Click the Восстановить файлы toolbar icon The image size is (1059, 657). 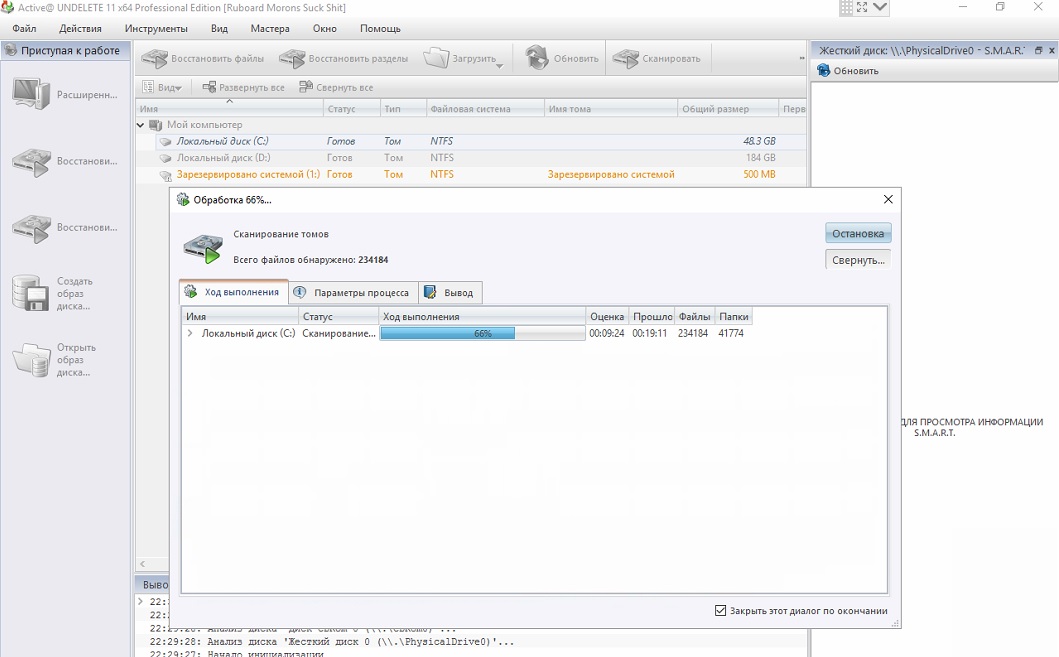pos(155,59)
